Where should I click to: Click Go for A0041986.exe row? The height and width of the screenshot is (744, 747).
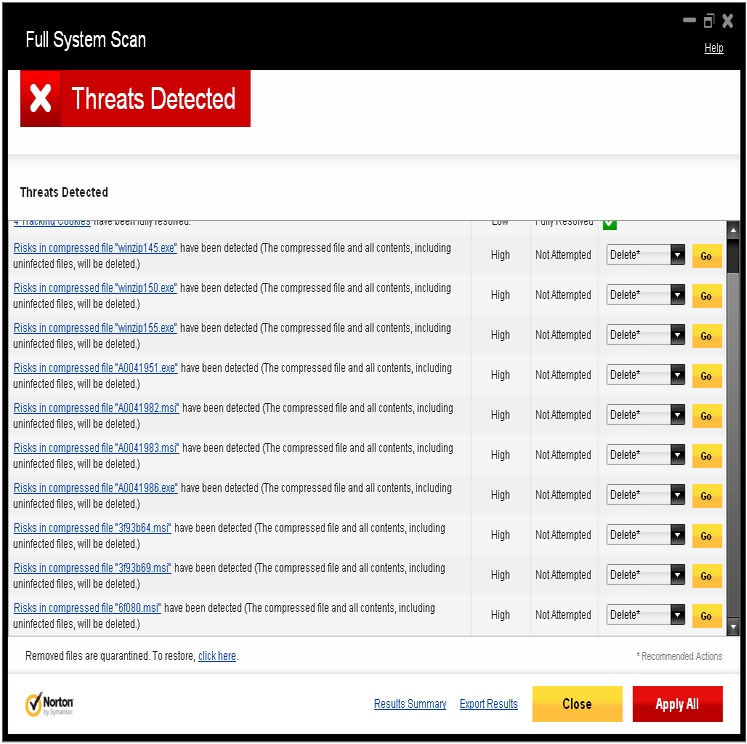(x=707, y=496)
